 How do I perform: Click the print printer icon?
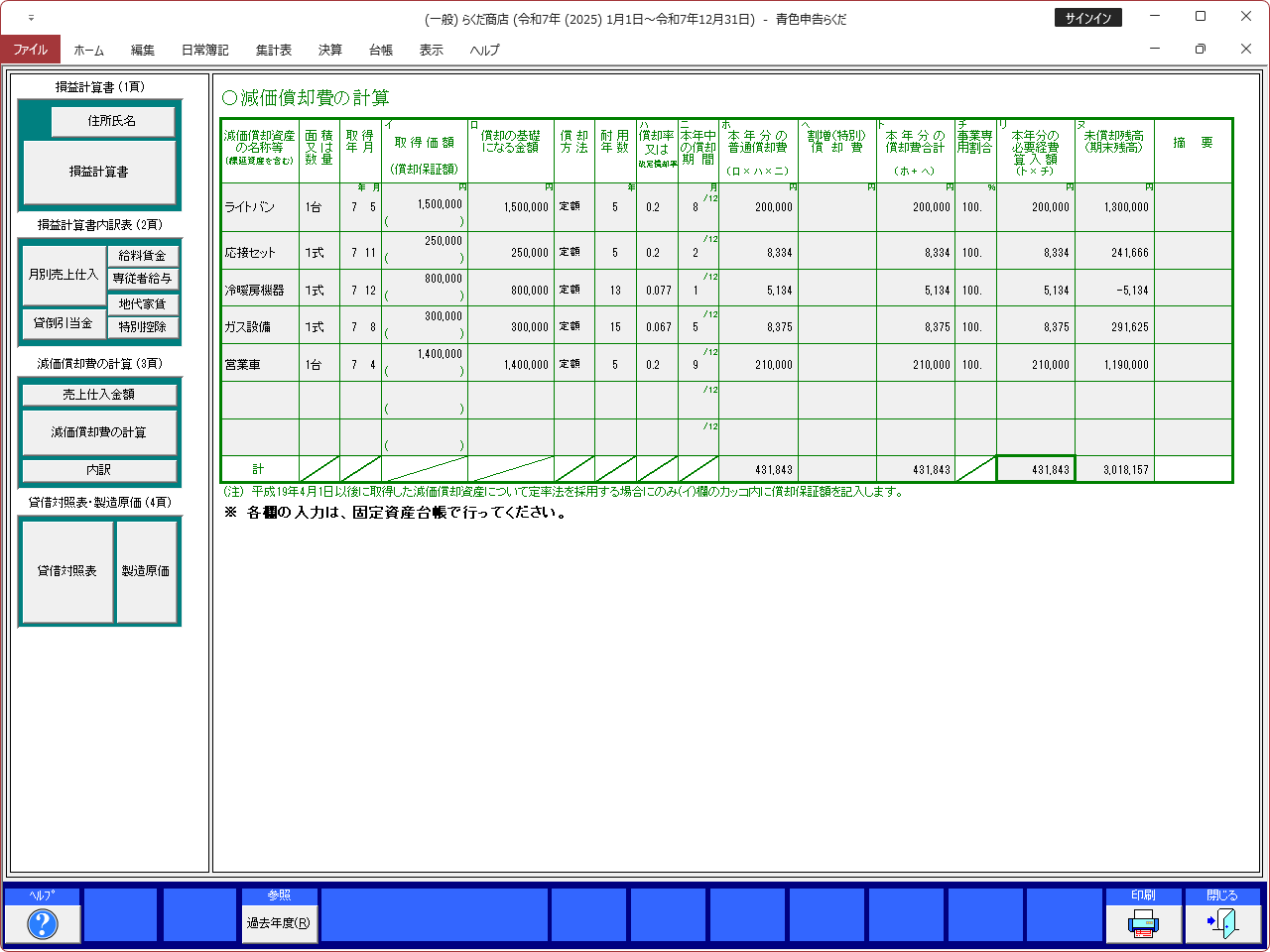click(x=1143, y=923)
